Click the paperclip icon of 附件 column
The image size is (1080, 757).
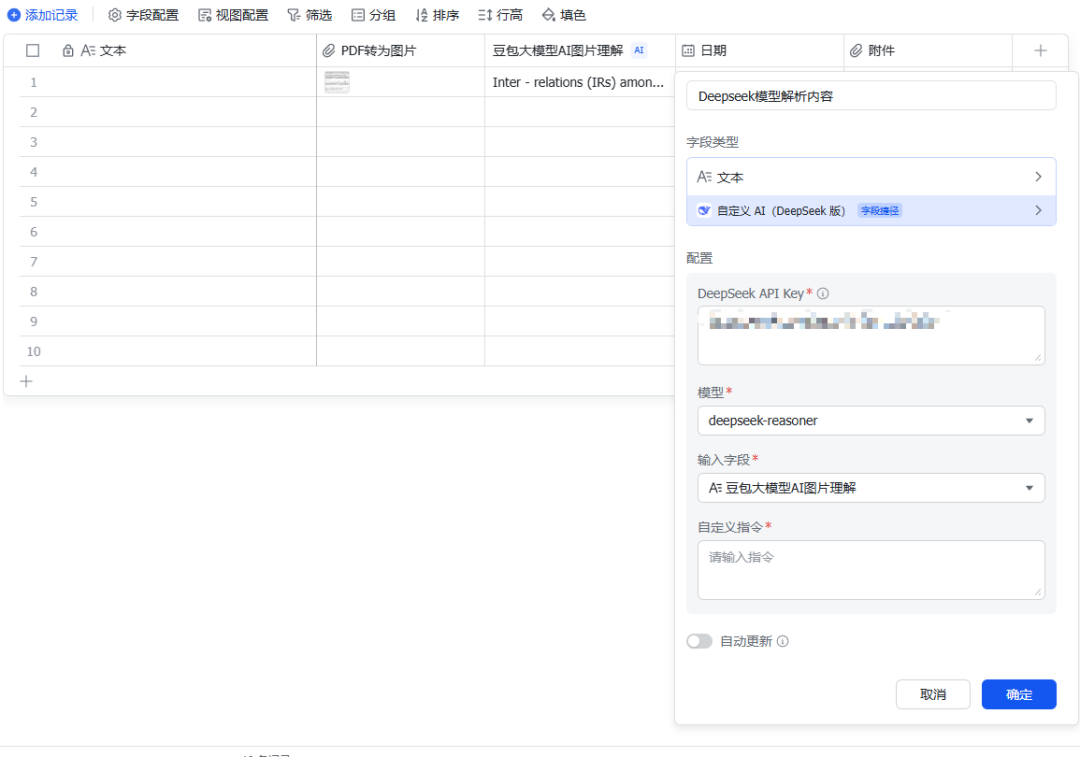pyautogui.click(x=855, y=50)
